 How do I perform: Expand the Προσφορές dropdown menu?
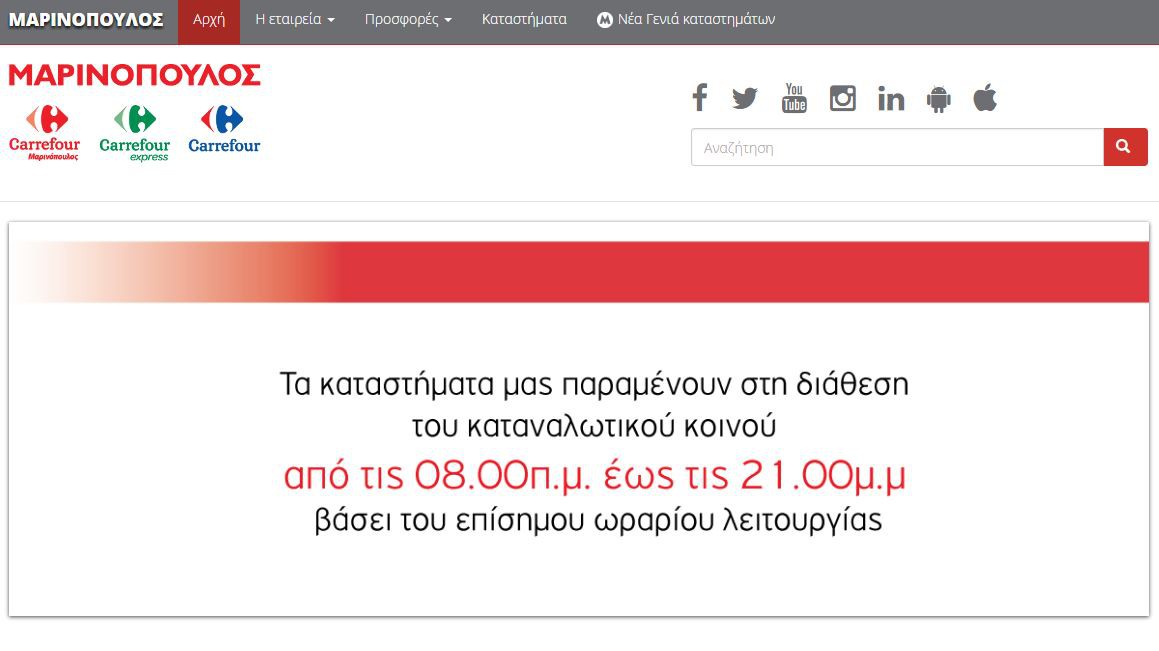[408, 20]
